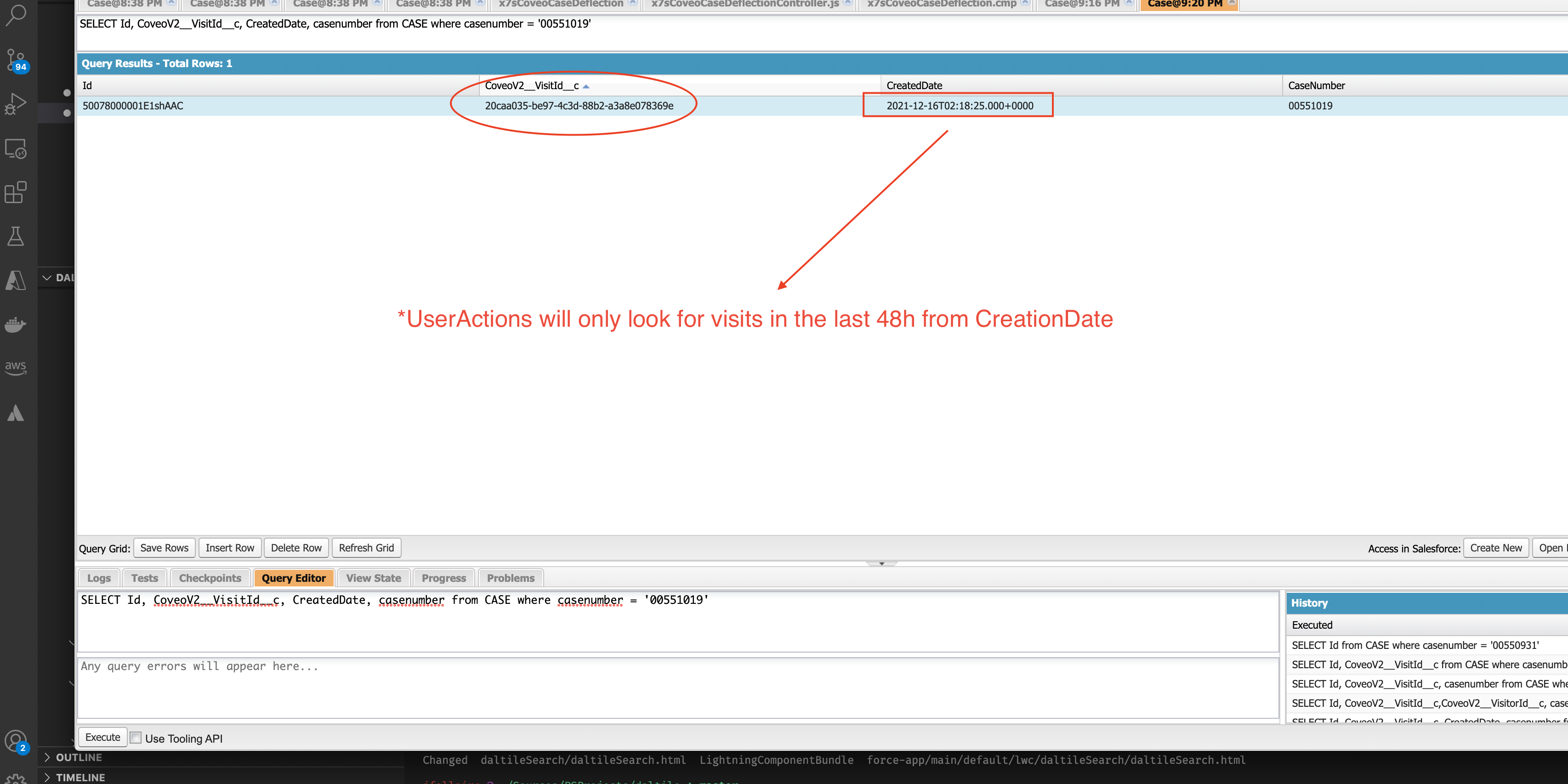Open the Accounts icon at sidebar bottom
1568x784 pixels.
click(16, 741)
